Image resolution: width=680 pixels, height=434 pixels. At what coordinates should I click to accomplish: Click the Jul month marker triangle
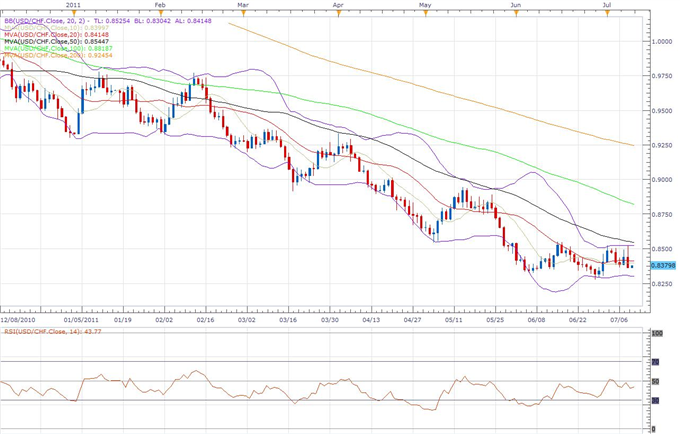607,13
